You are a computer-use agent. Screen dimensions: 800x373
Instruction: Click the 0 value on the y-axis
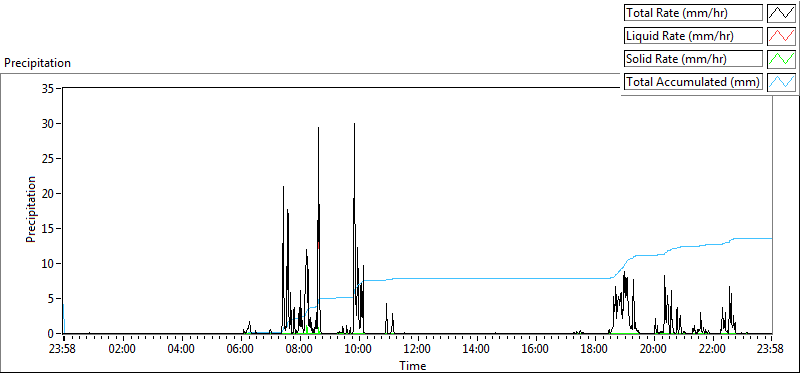(x=52, y=334)
